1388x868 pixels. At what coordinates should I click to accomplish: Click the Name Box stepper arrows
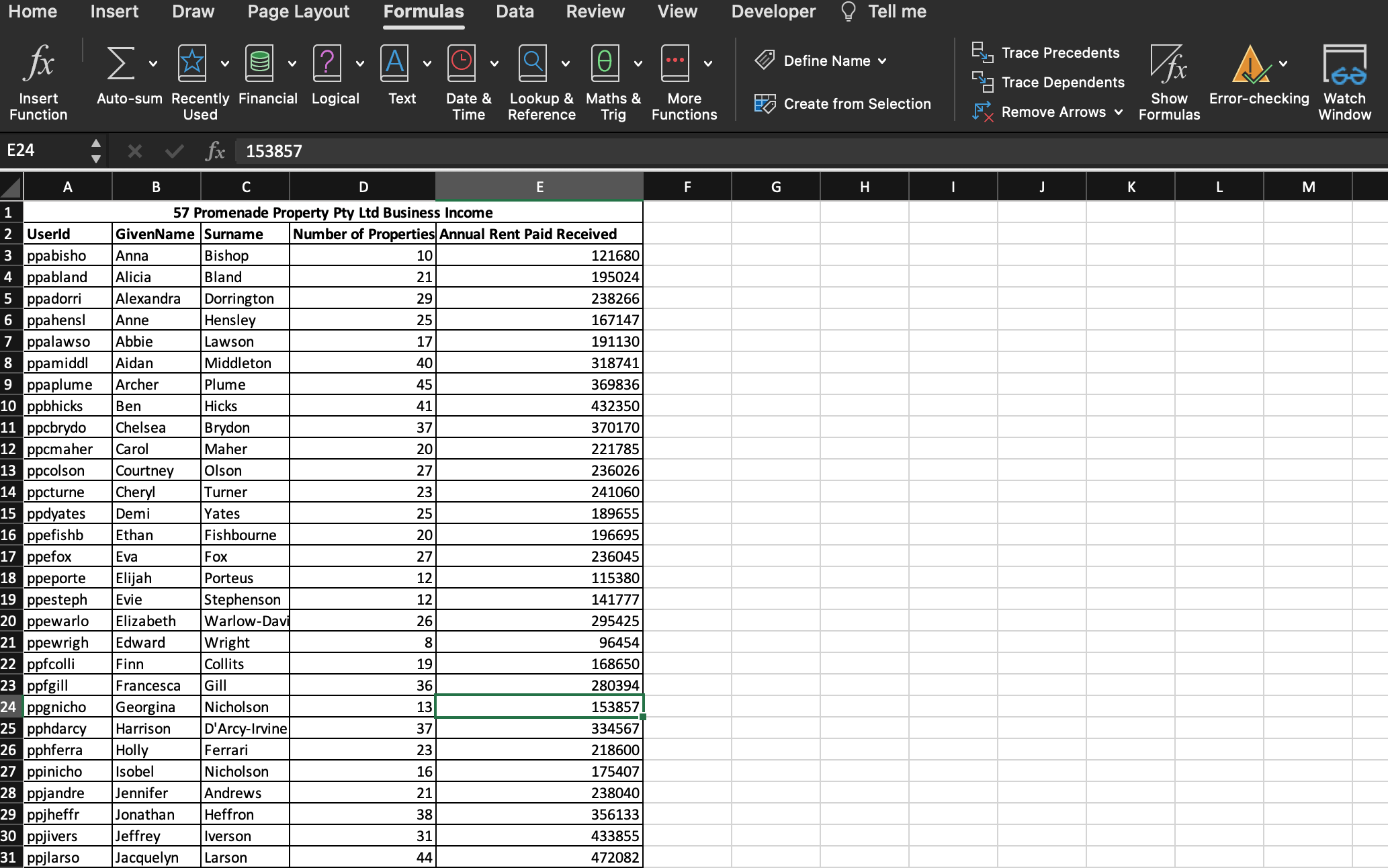(x=96, y=151)
